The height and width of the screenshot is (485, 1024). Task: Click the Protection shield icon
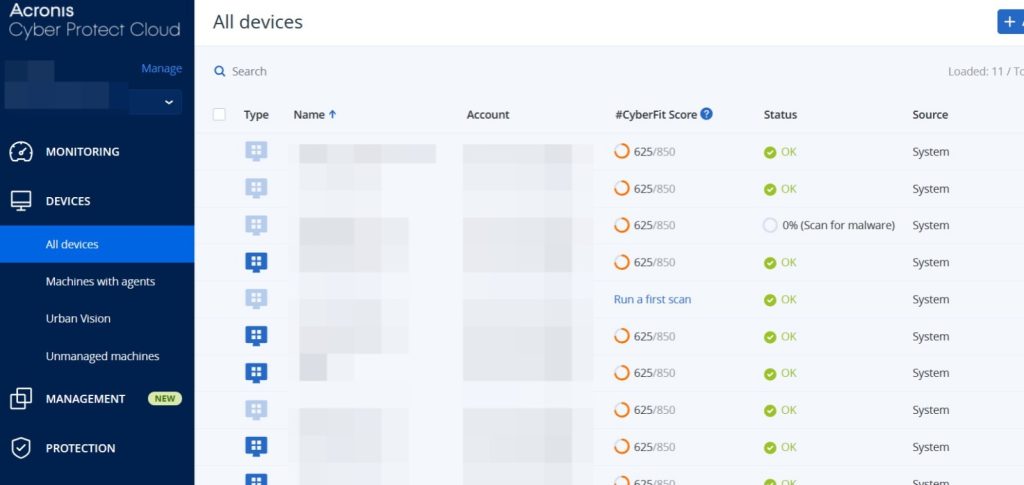[21, 448]
